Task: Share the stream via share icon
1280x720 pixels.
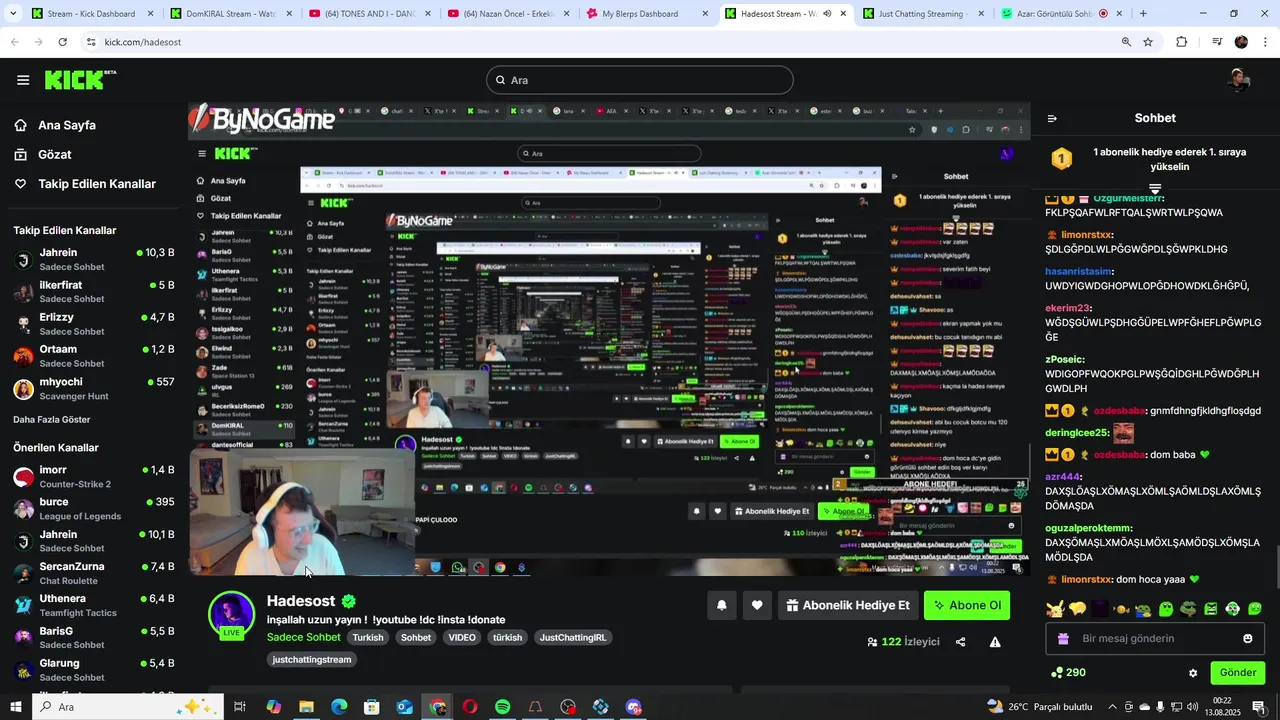Action: coord(960,642)
